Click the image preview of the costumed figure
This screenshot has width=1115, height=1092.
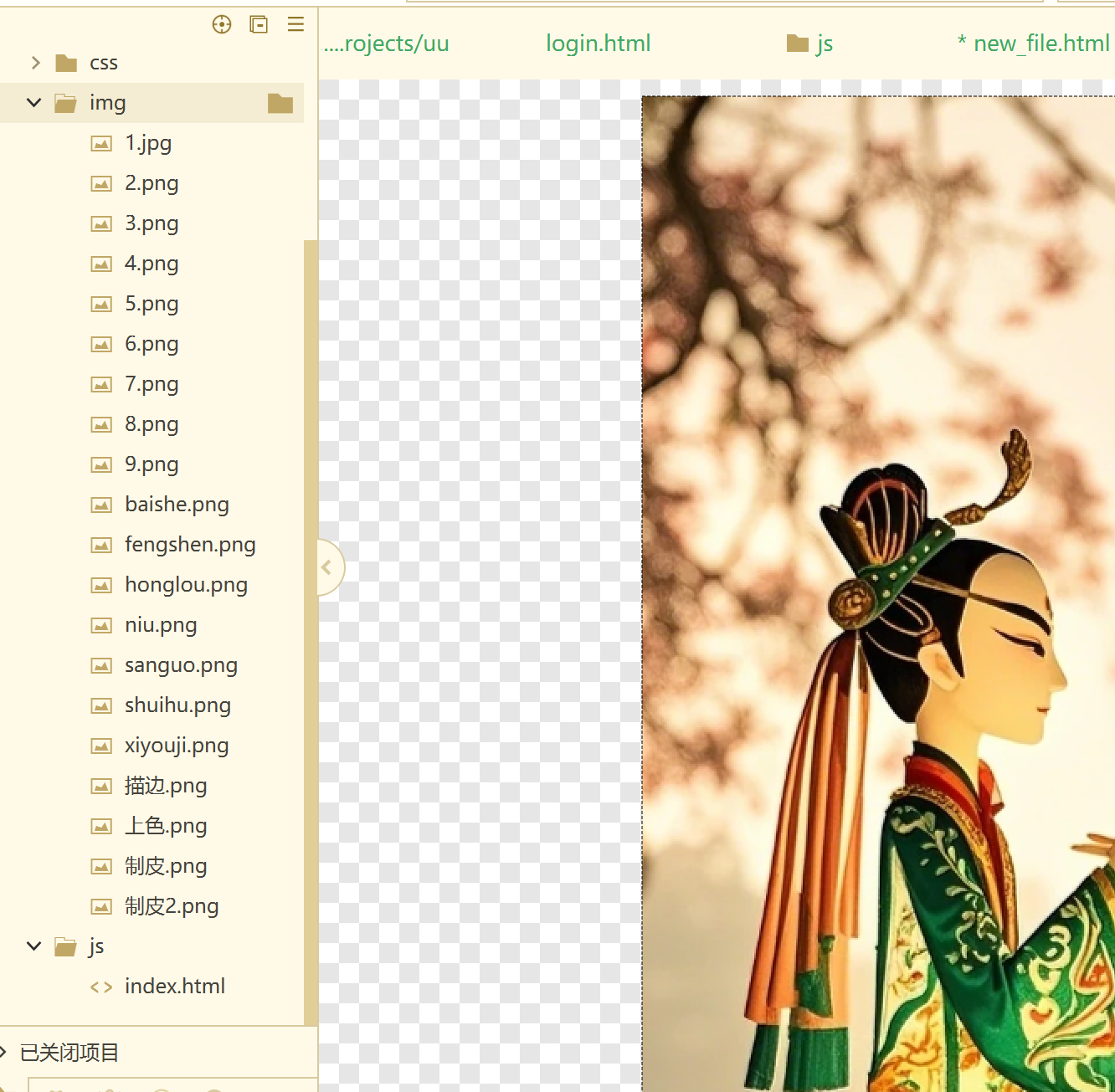click(878, 593)
